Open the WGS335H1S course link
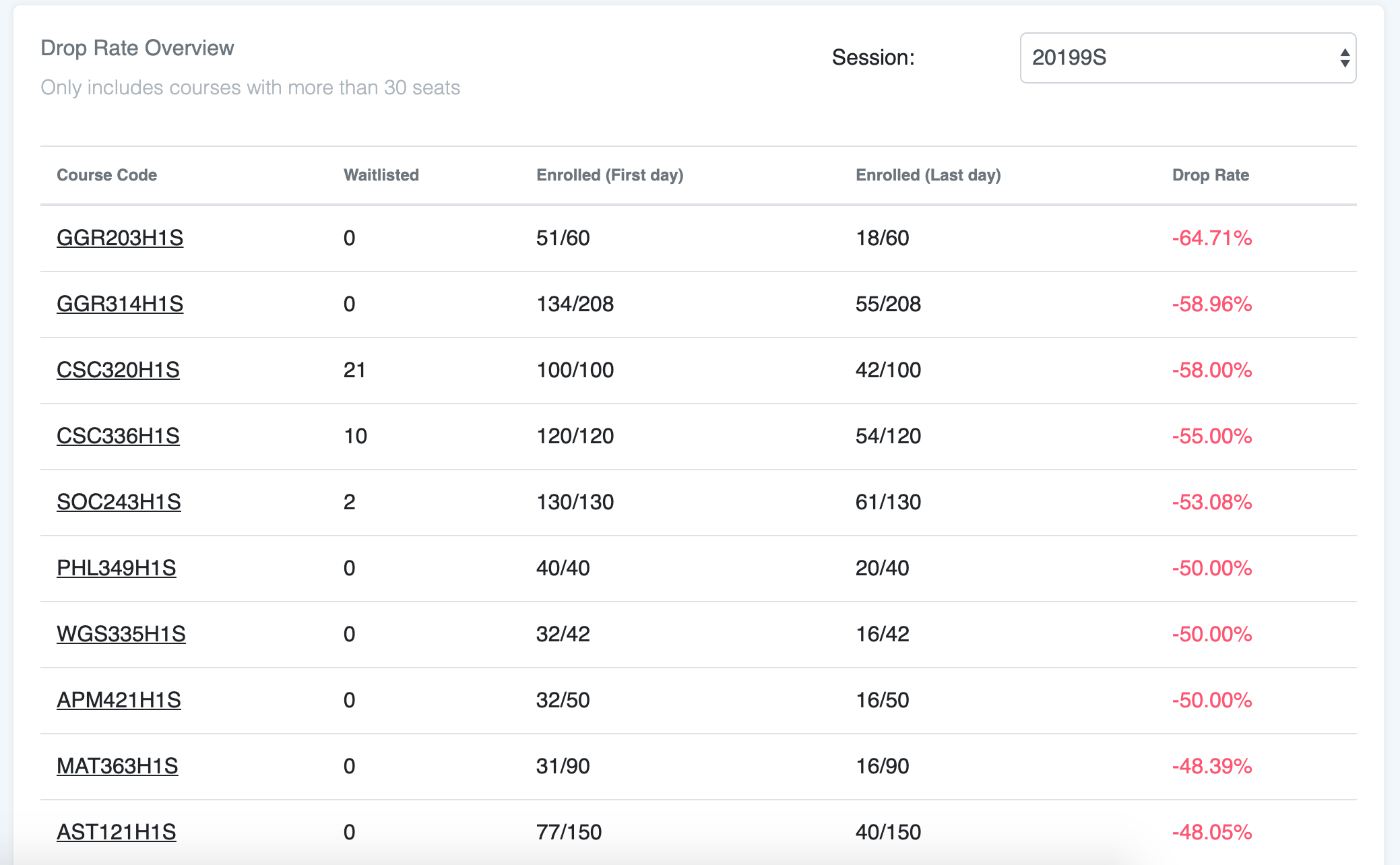The height and width of the screenshot is (865, 1400). click(121, 634)
